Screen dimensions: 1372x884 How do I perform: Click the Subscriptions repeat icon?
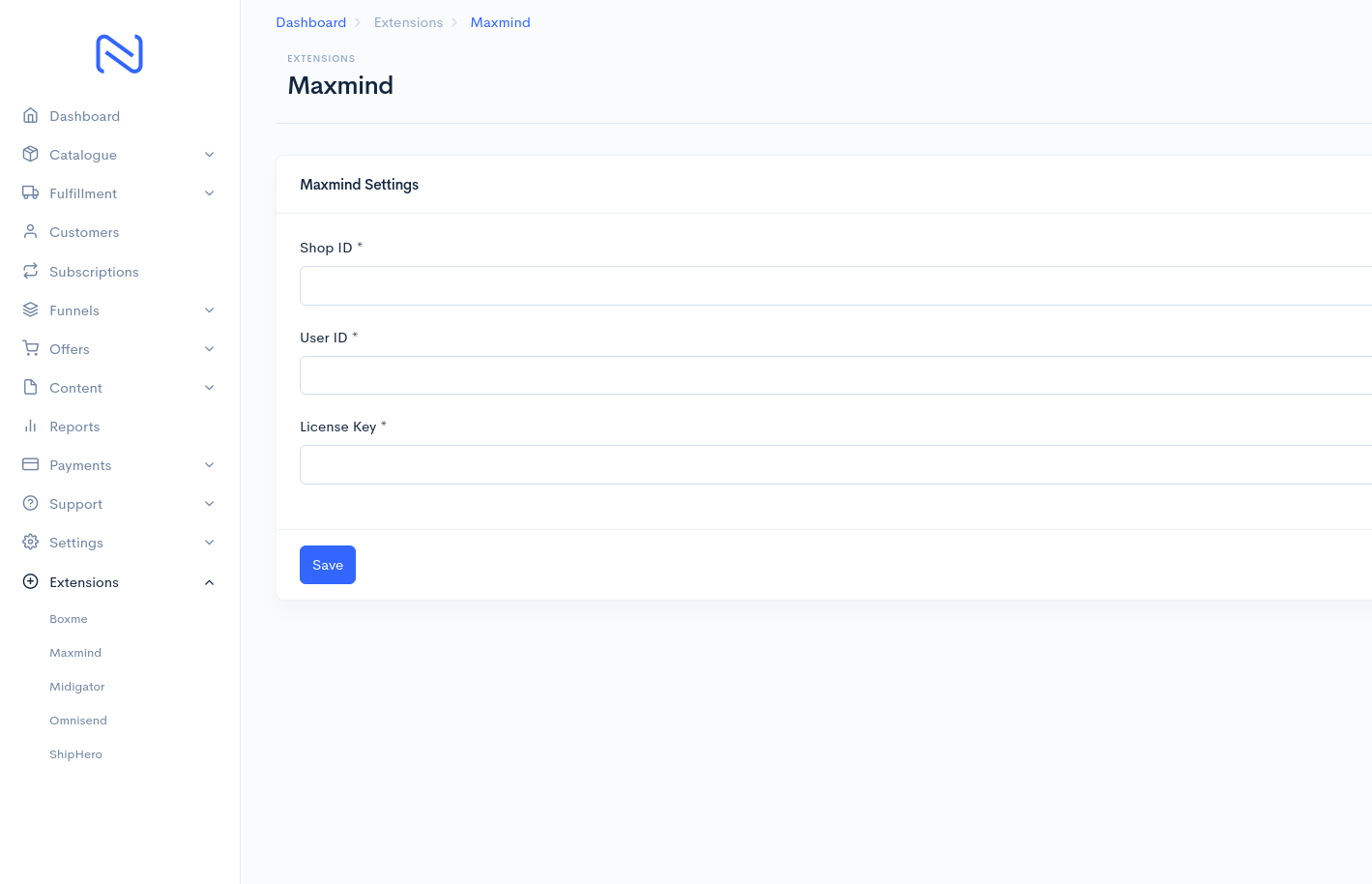point(30,271)
